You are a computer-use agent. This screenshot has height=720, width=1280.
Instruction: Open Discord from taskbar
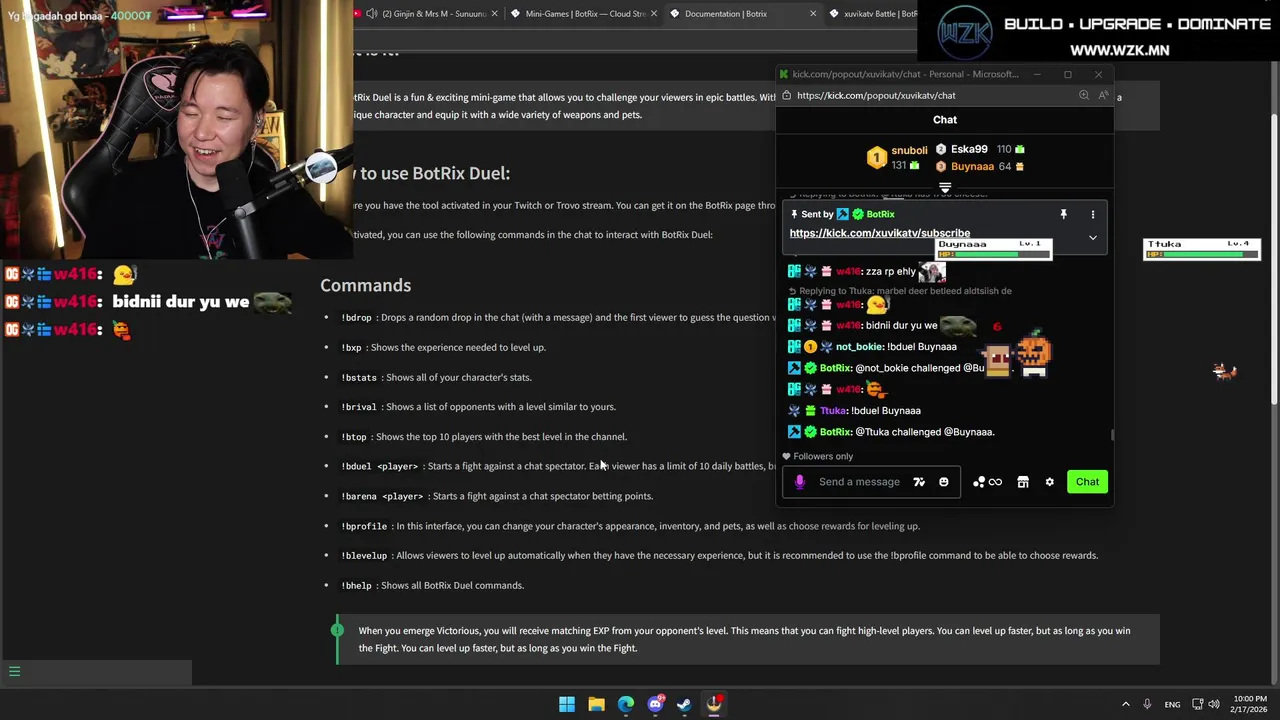(655, 704)
